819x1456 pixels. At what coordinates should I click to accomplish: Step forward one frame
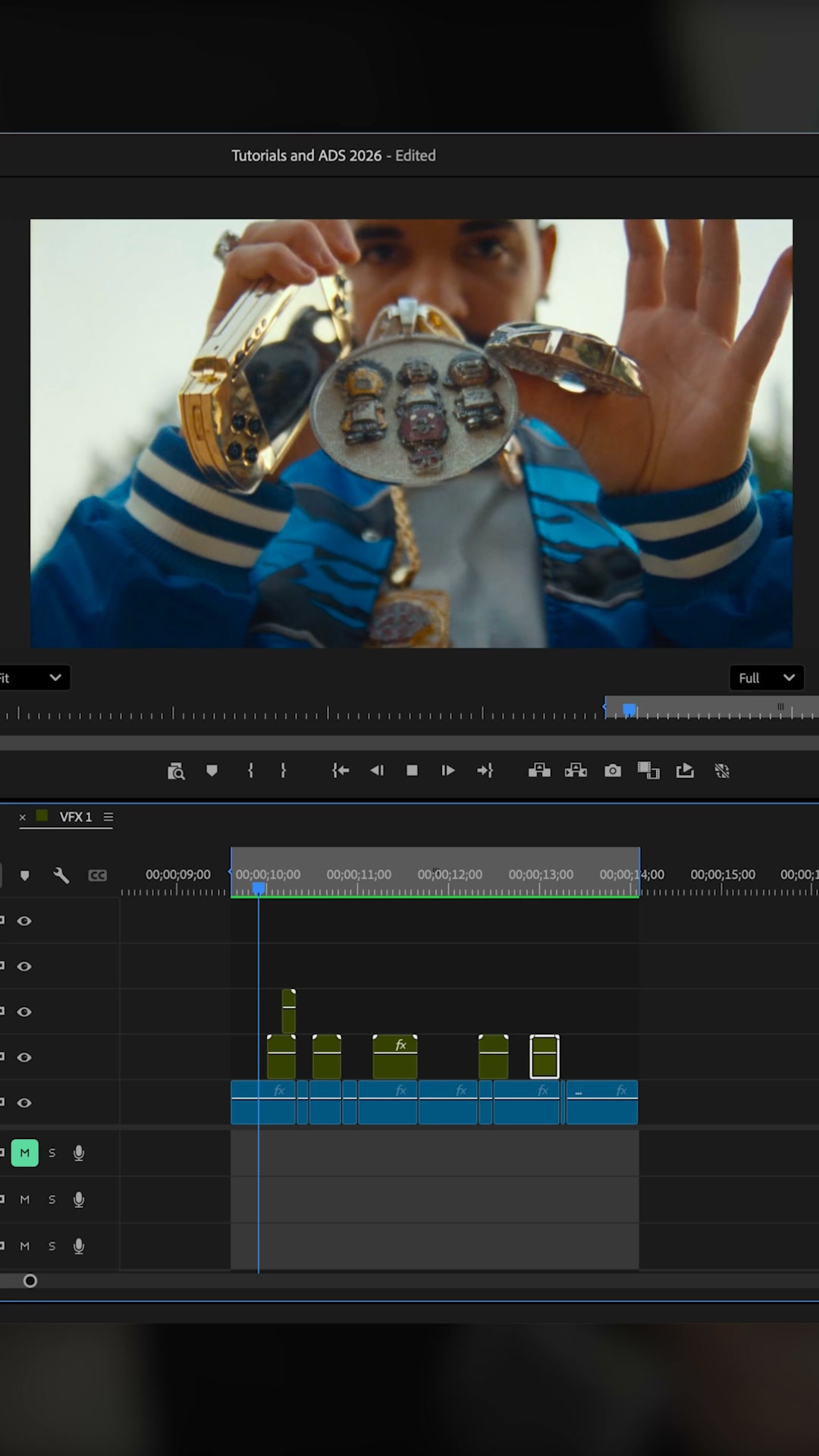[x=448, y=770]
